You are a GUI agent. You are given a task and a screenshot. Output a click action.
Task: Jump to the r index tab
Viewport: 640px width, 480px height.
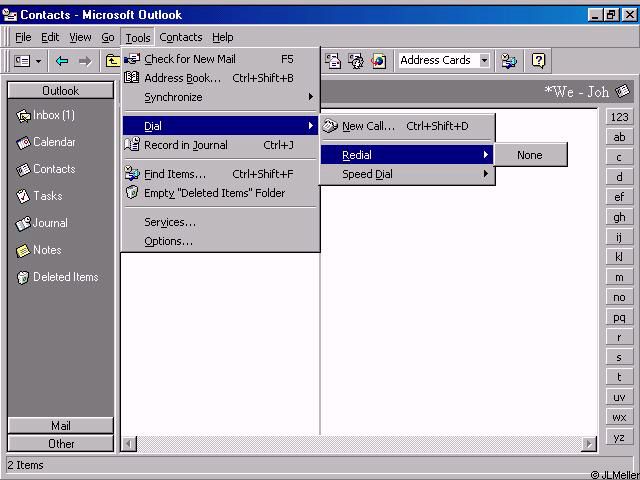coord(619,337)
